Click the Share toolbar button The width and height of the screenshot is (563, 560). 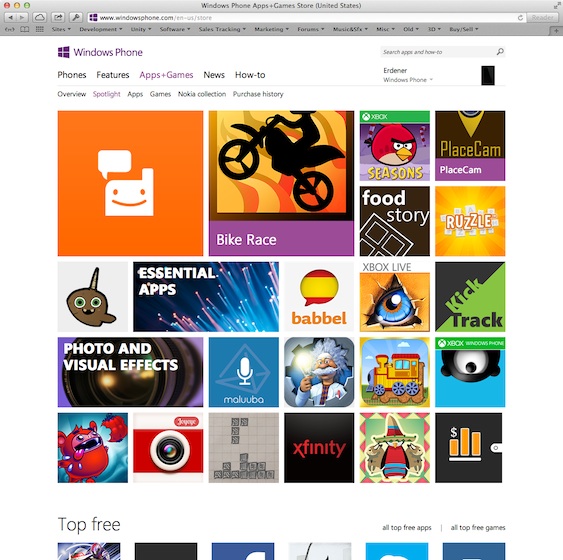tap(58, 17)
